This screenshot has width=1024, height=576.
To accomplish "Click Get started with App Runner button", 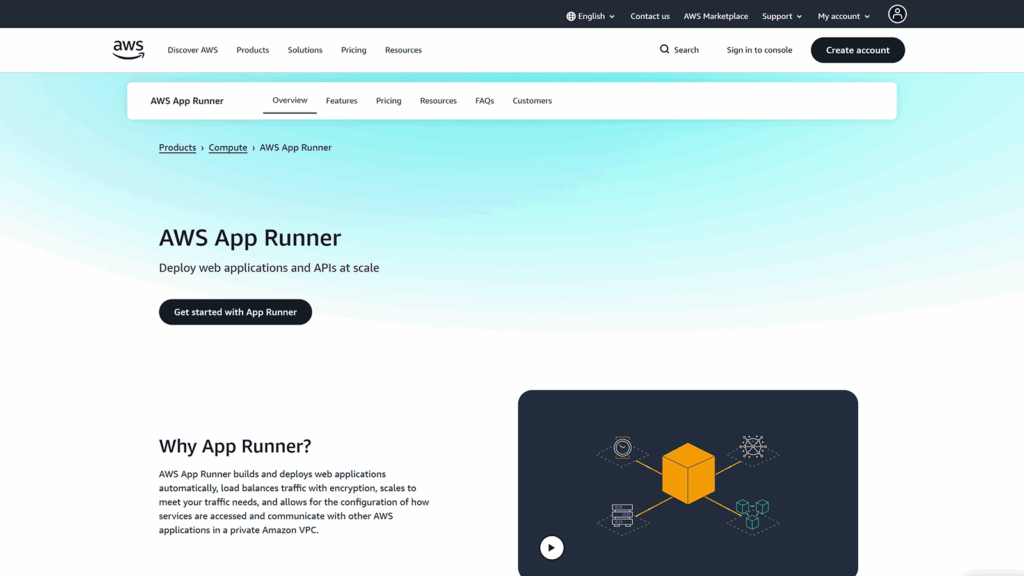I will 235,312.
